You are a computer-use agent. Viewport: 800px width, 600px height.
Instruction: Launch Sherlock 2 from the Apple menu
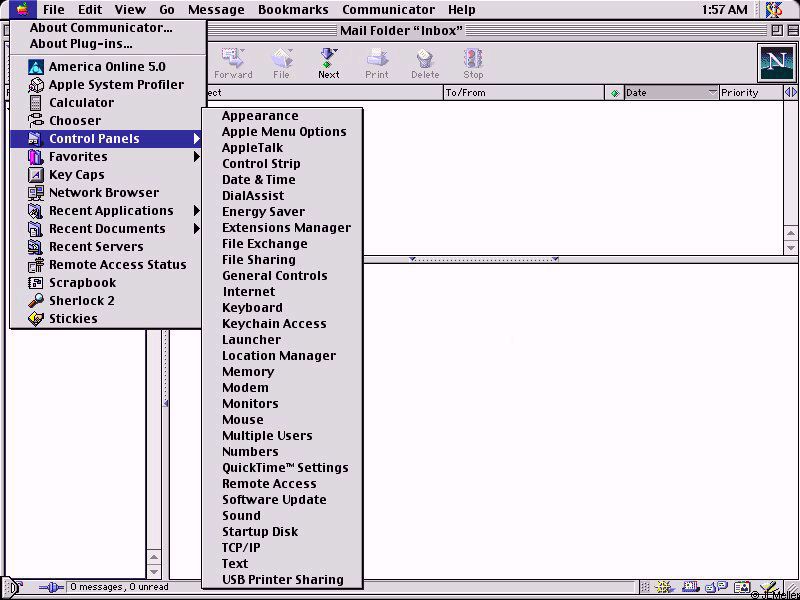click(81, 300)
